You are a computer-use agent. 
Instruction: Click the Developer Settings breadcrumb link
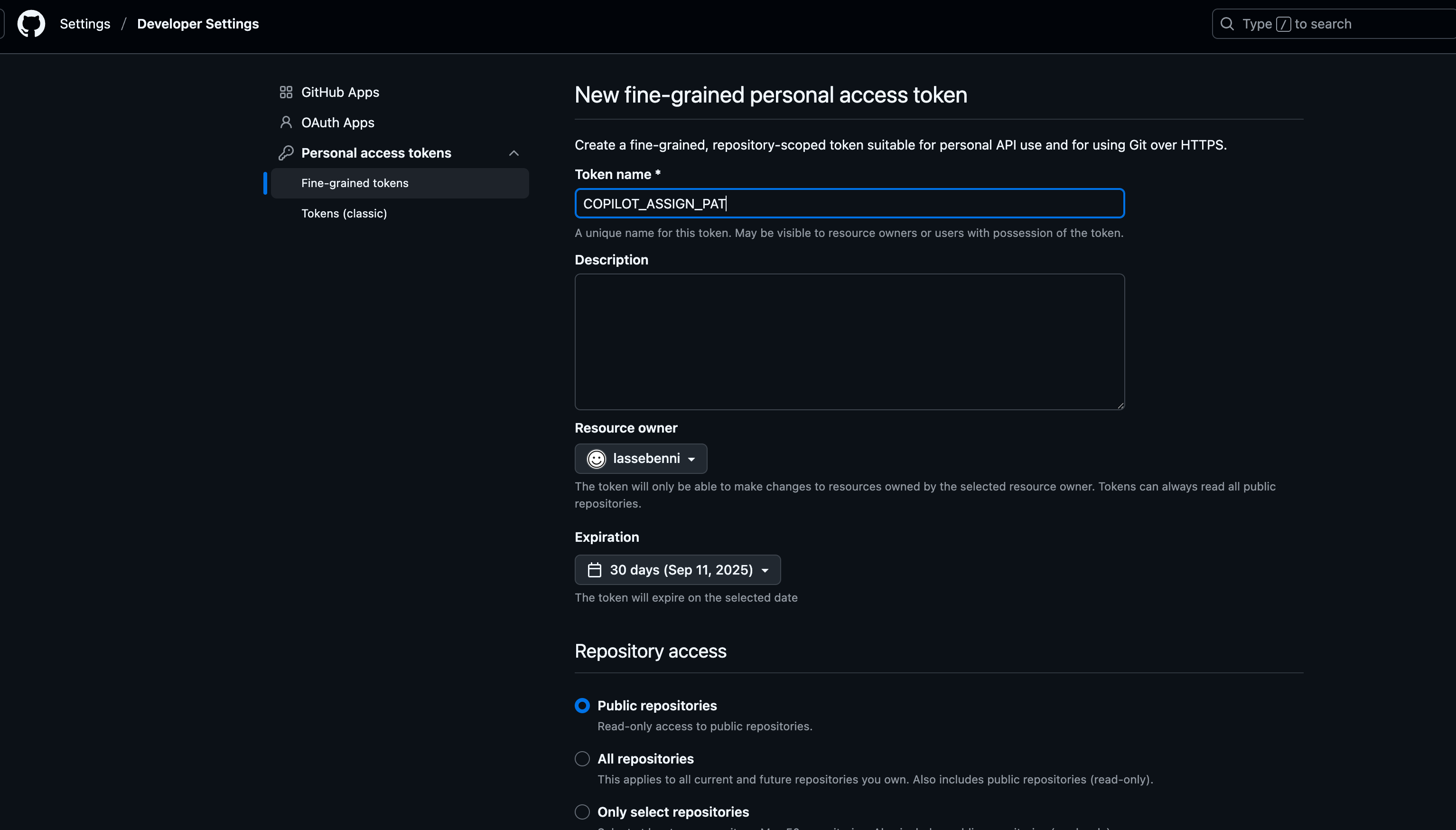(198, 24)
